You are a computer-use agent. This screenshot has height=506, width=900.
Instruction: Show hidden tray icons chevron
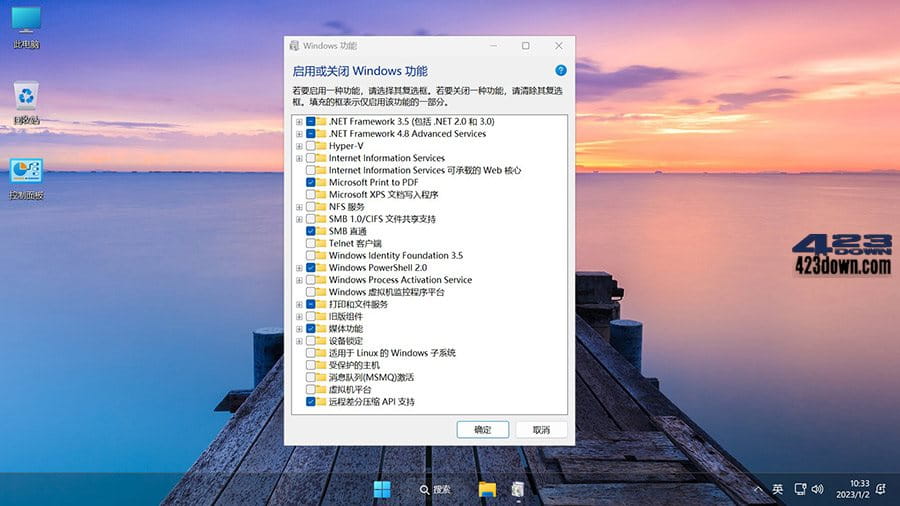[758, 489]
